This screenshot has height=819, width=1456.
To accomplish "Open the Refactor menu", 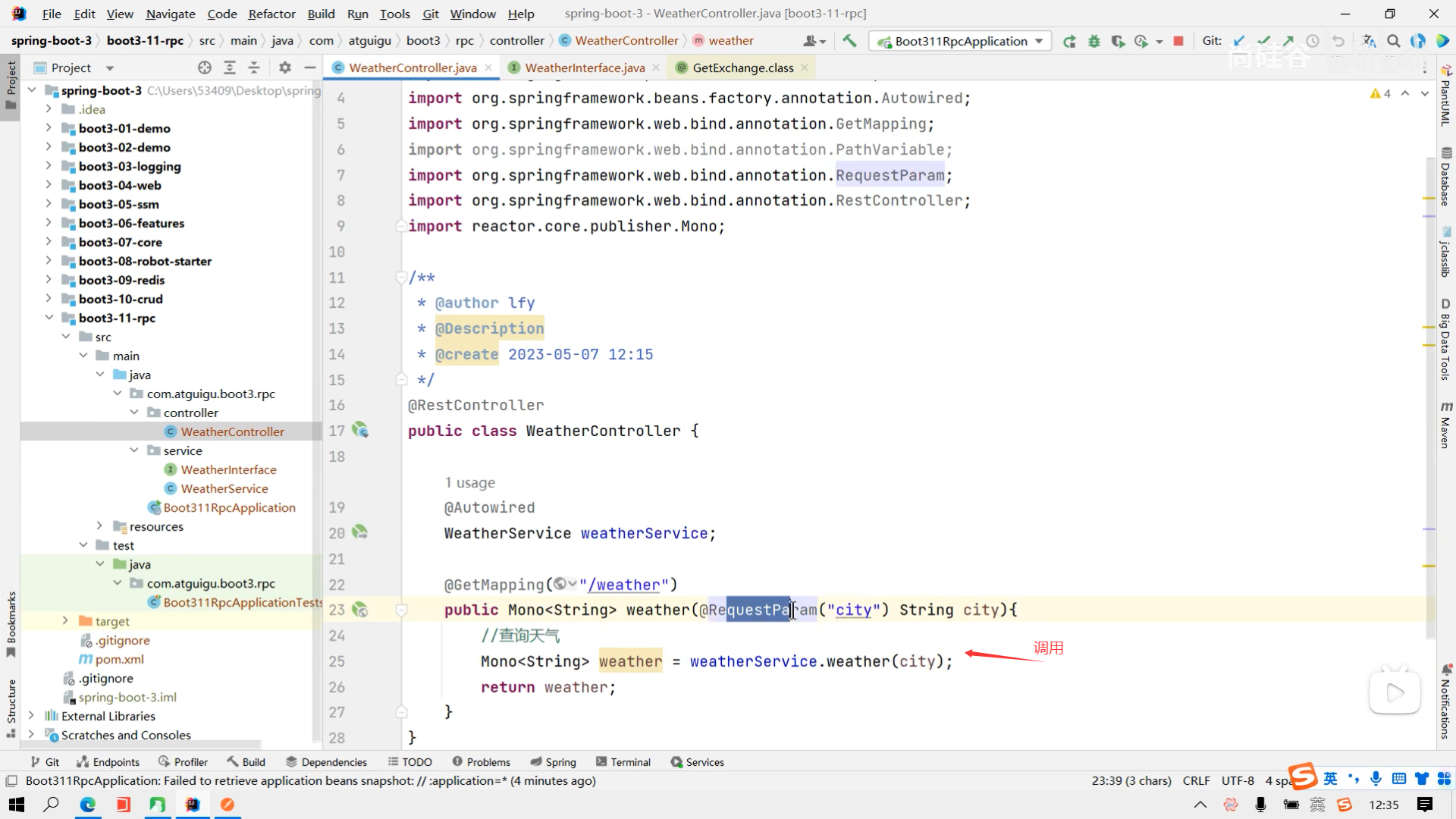I will tap(271, 14).
